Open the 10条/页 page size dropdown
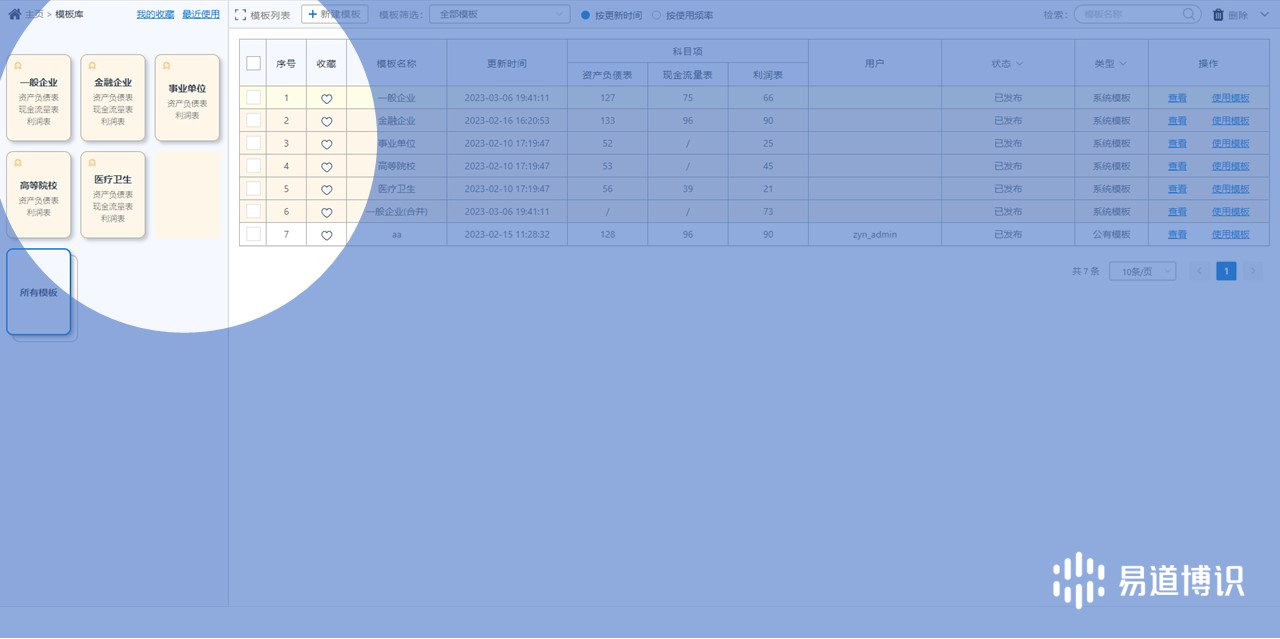1280x639 pixels. coord(1142,271)
